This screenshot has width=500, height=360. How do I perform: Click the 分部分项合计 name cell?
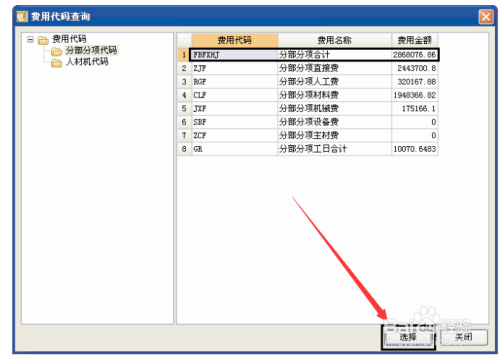pos(335,55)
